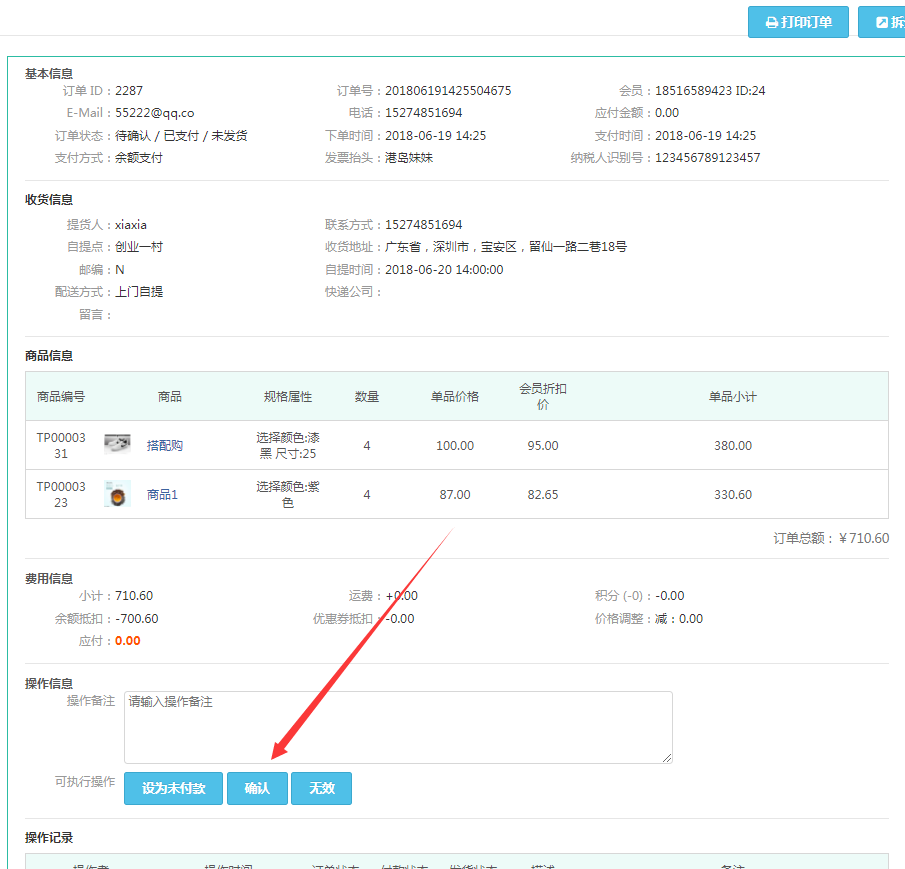
Task: Click the resize handle of the remark textarea
Action: click(x=666, y=757)
